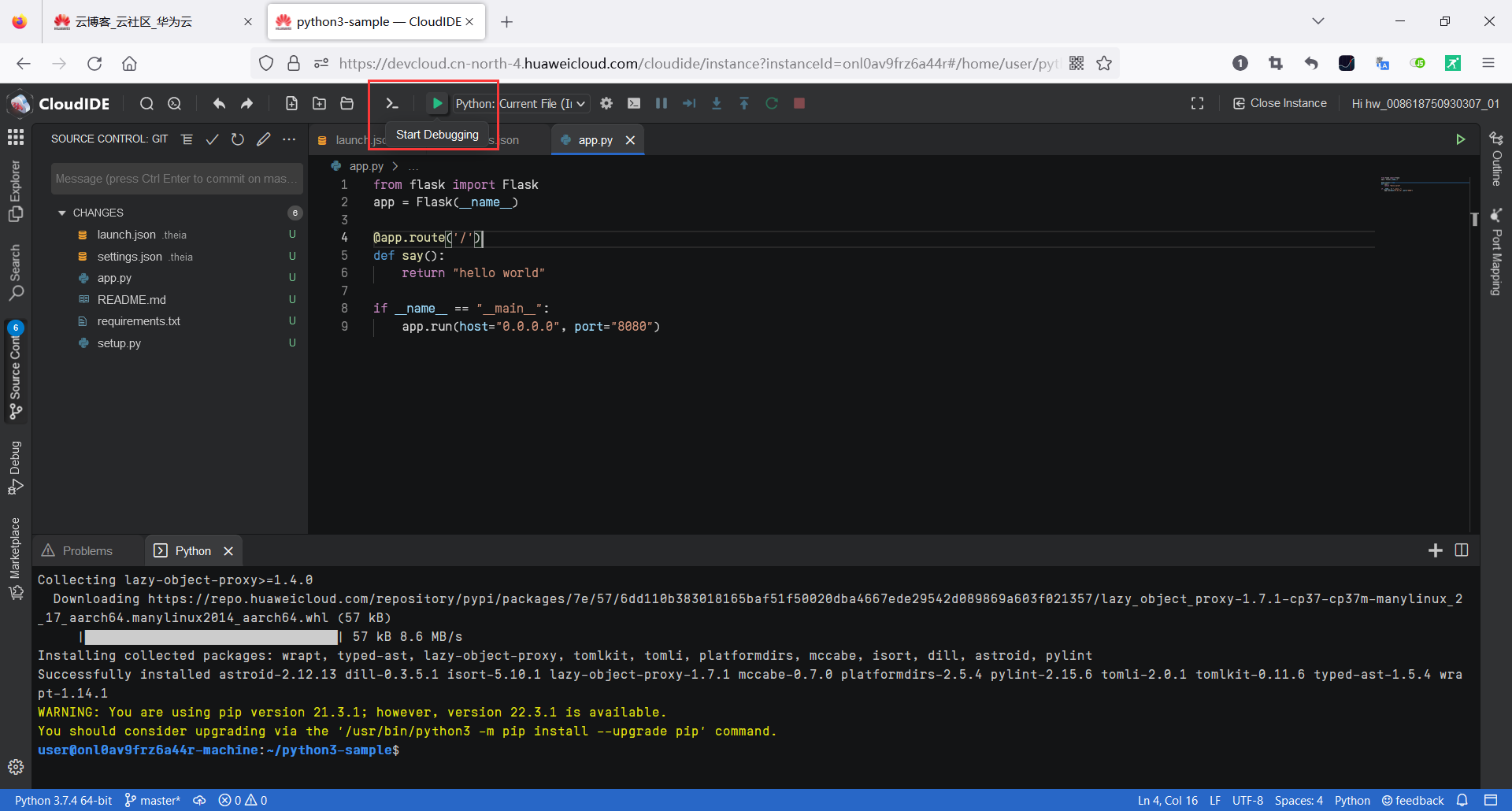Click the Close Instance button
The height and width of the screenshot is (811, 1512).
[x=1280, y=103]
